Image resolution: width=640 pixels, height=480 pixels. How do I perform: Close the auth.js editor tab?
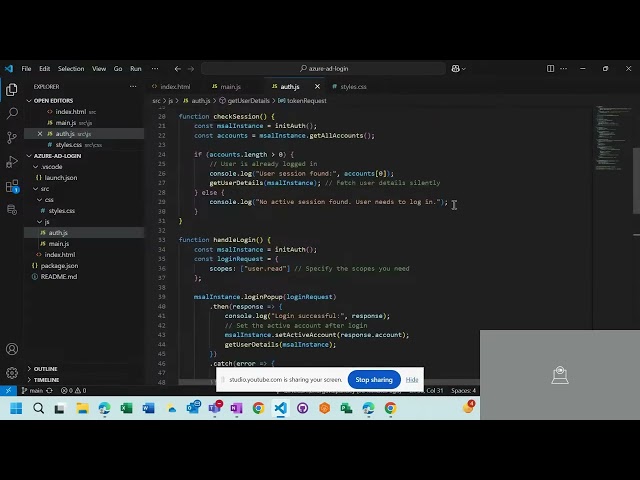317,87
